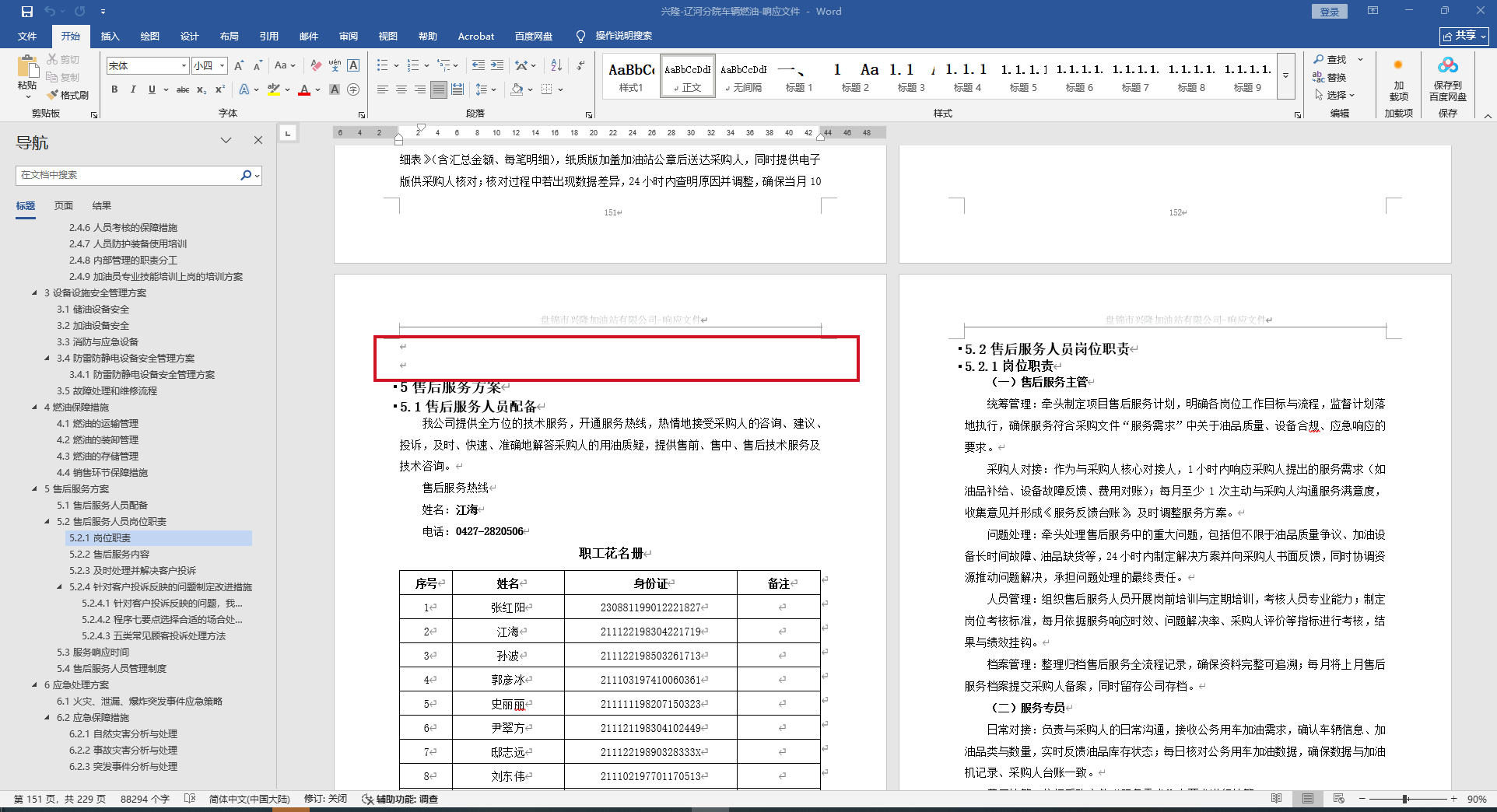
Task: Apply distributed alignment to the paragraph
Action: click(458, 89)
